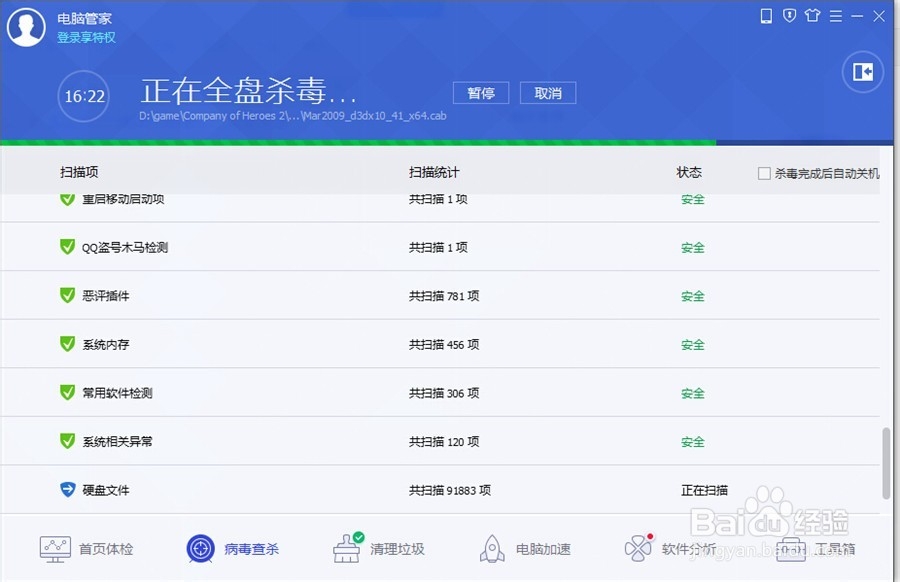The height and width of the screenshot is (582, 900).
Task: Select the 扫描项 column header
Action: [x=79, y=171]
